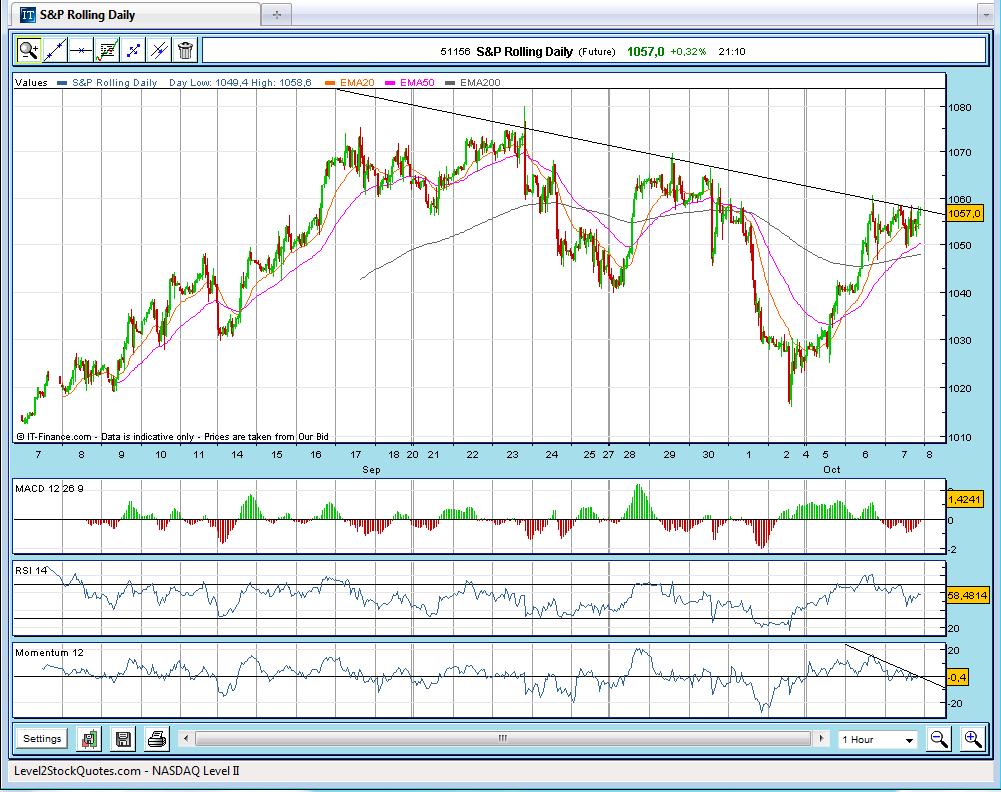The image size is (1001, 792).
Task: Click the export chart data icon
Action: point(89,739)
